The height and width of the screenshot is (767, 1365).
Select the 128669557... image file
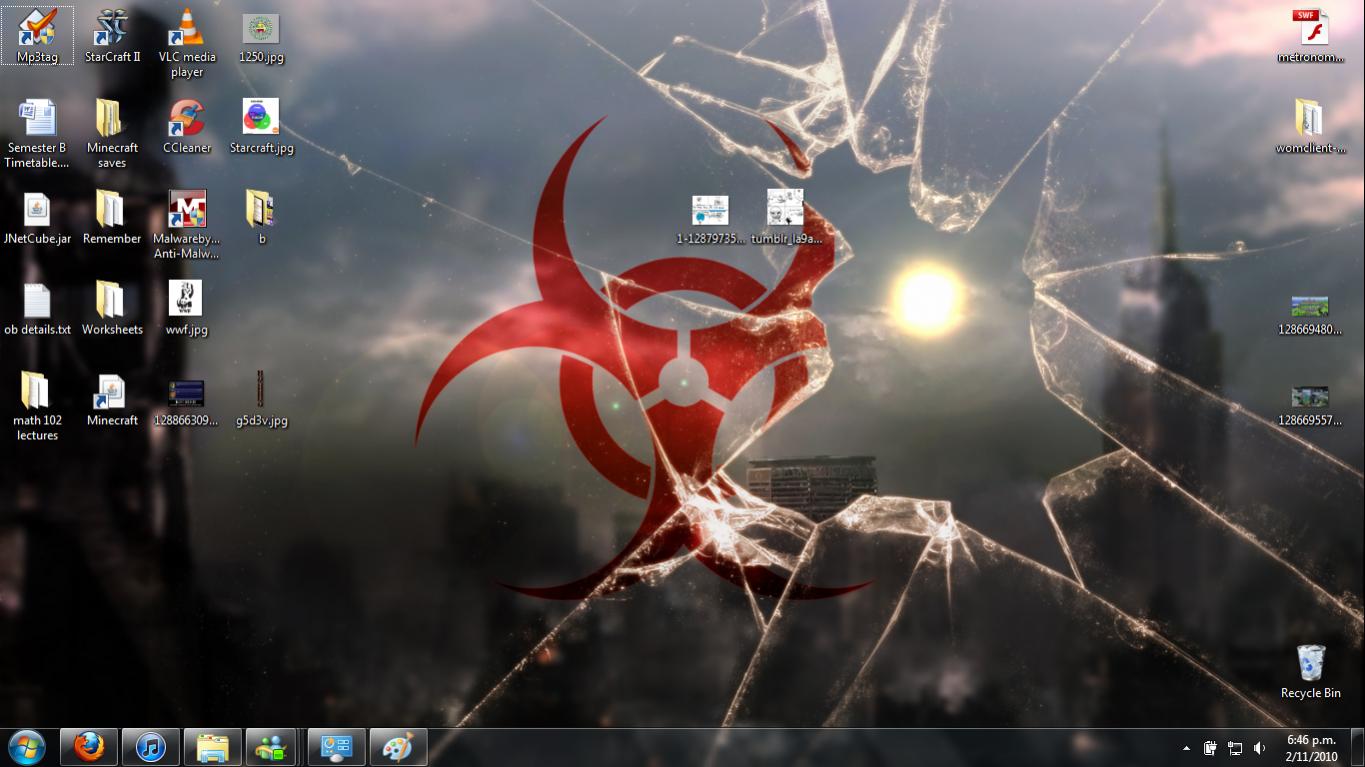coord(1310,405)
